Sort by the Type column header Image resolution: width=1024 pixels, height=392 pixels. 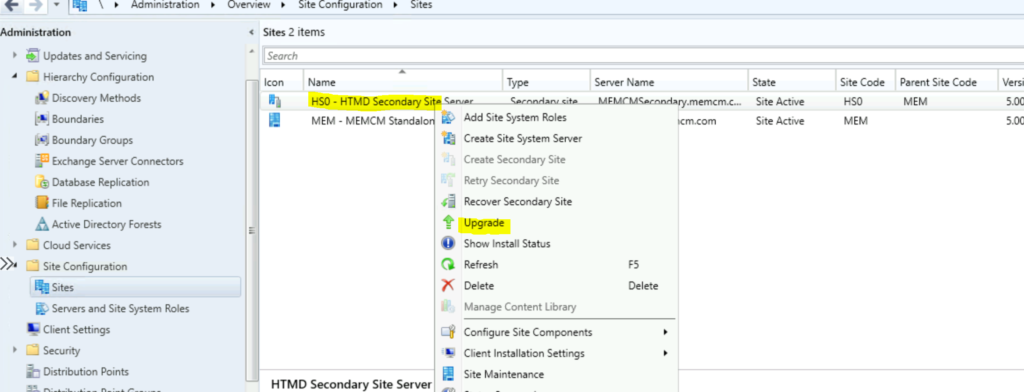547,82
